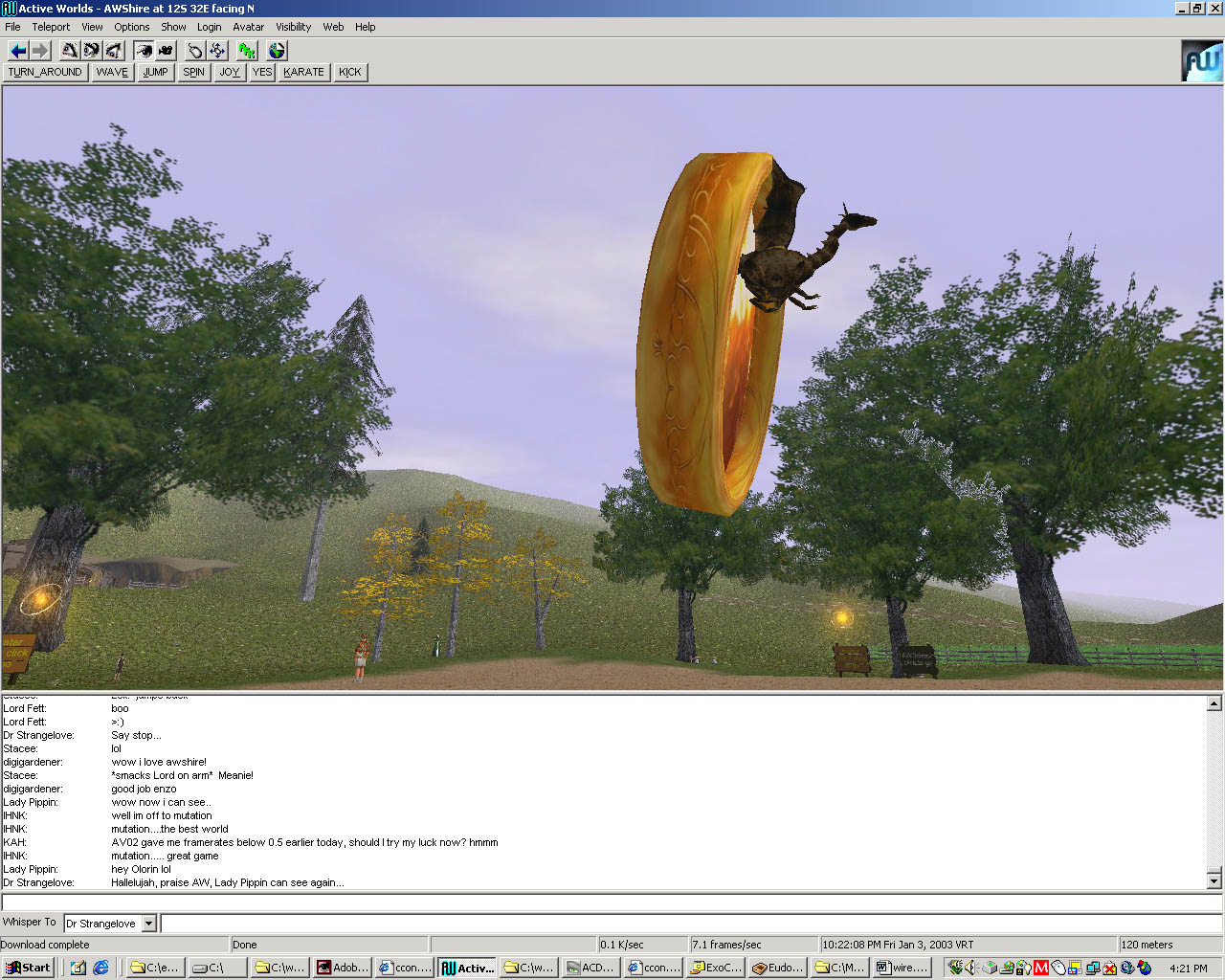This screenshot has height=980, width=1225.
Task: Click the green figures icon
Action: coord(248,51)
